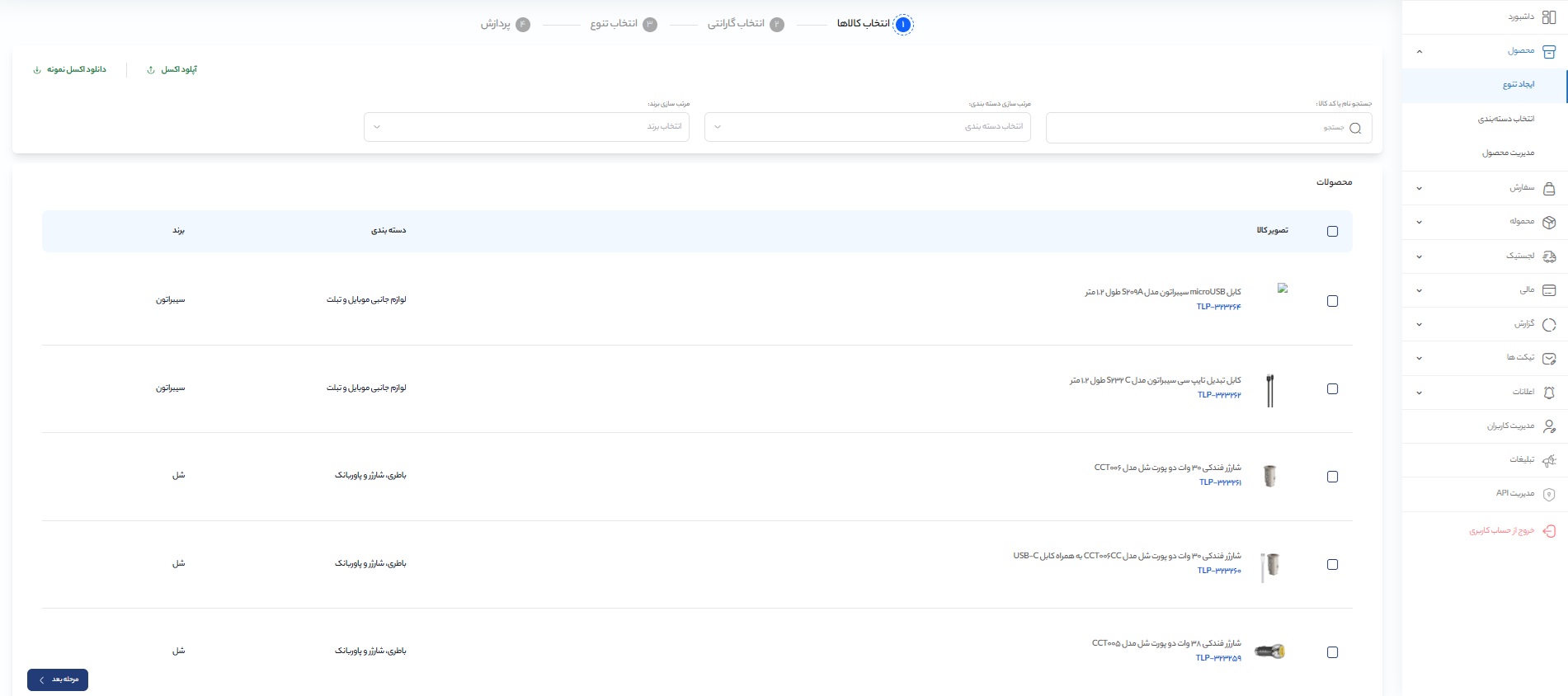The image size is (1568, 696).
Task: Click the Dashboard (داشبورد) sidebar icon
Action: (x=1548, y=17)
